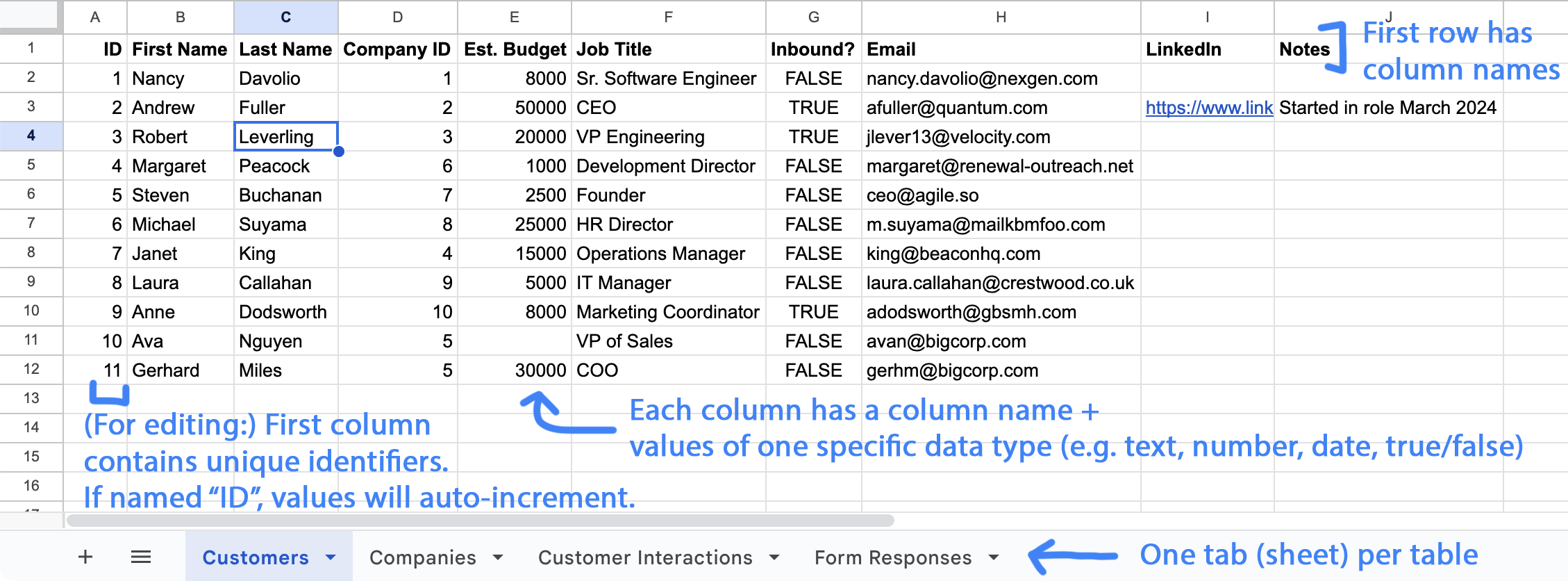This screenshot has width=1568, height=581.
Task: Select row number 7
Action: click(31, 224)
